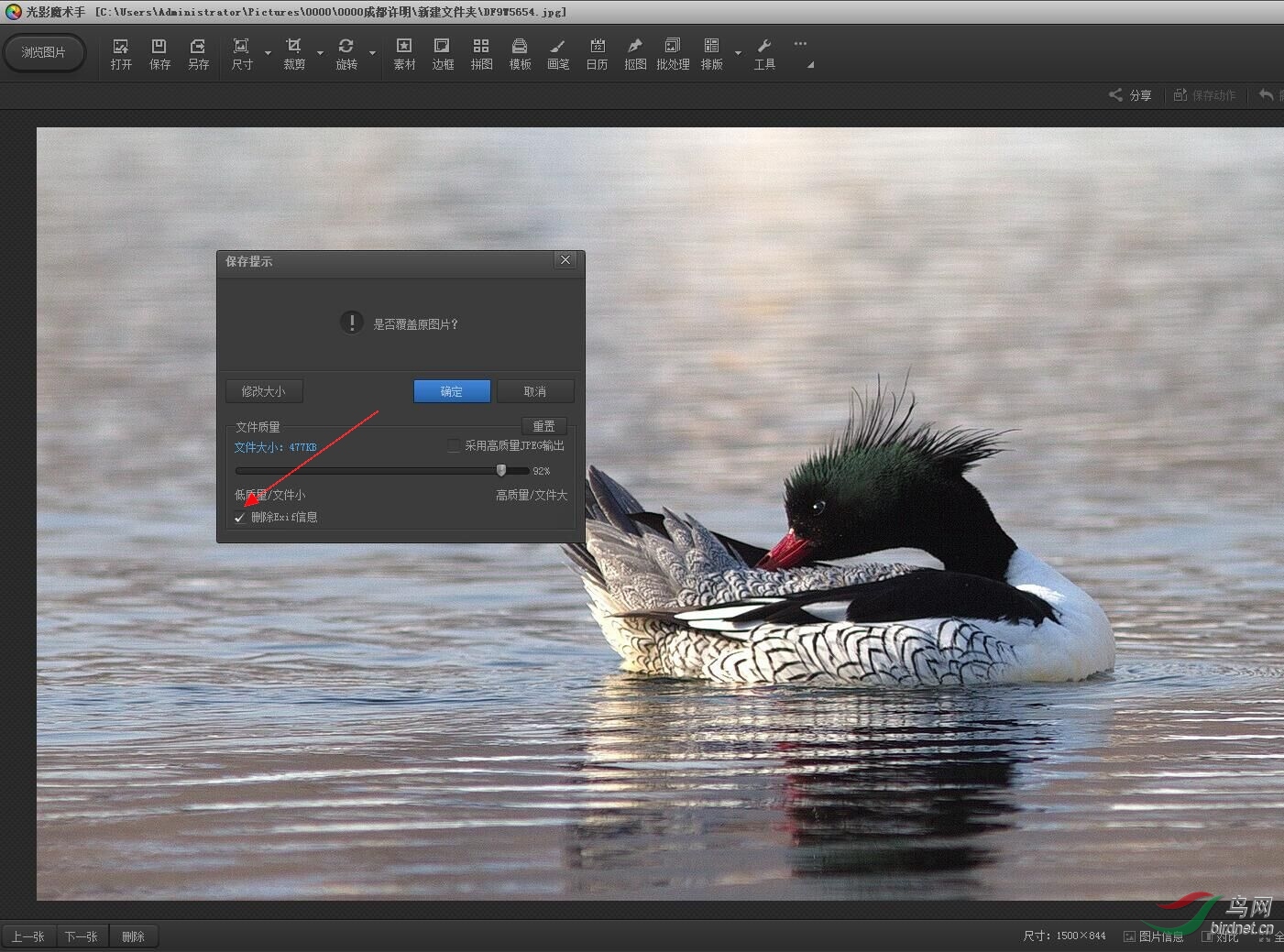This screenshot has height=952, width=1284.
Task: Choose 另存 to save as a copy
Action: pos(198,53)
